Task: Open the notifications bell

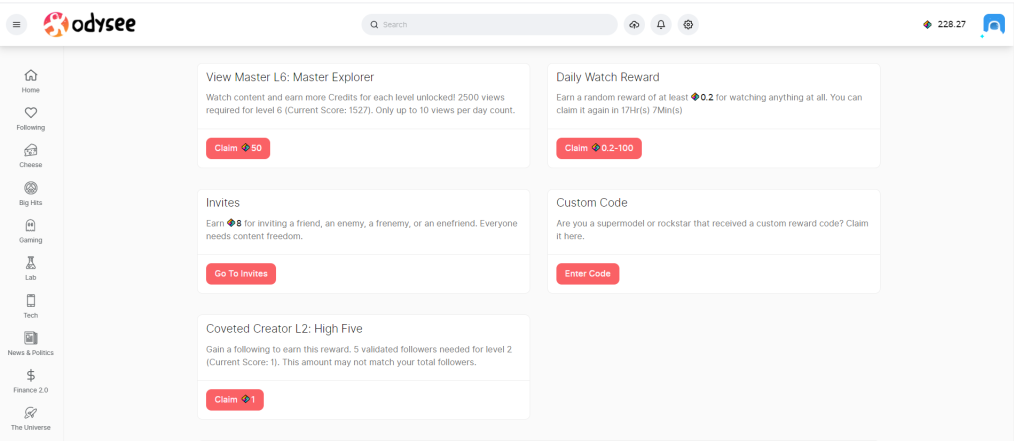Action: 661,25
